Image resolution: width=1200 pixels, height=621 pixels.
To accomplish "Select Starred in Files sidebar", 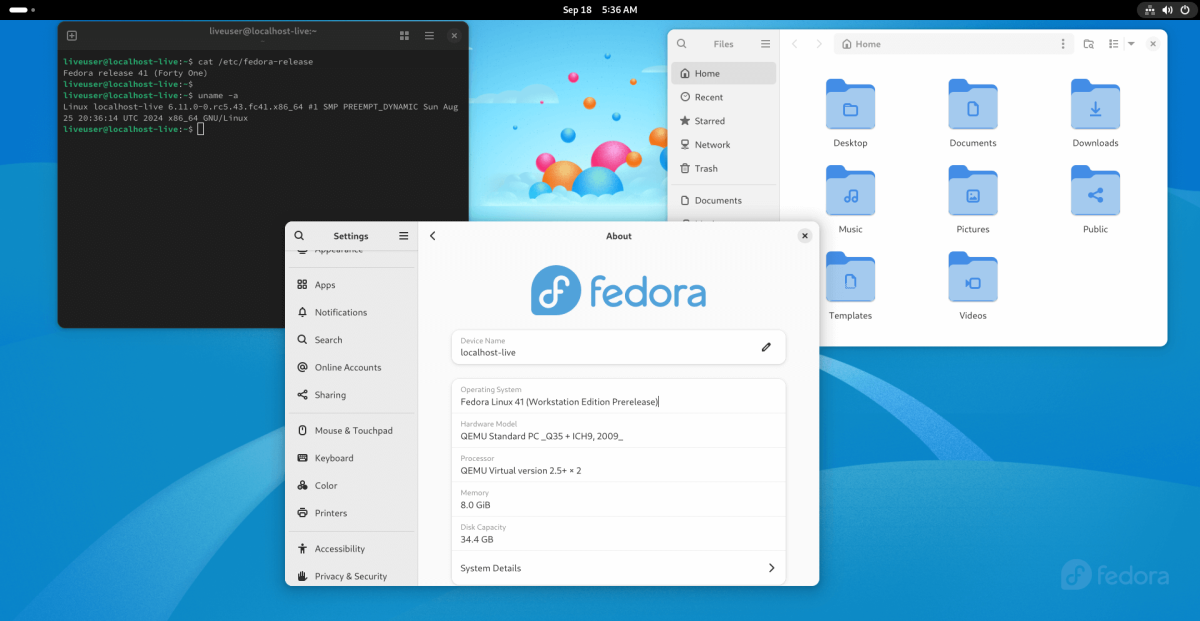I will click(x=723, y=121).
